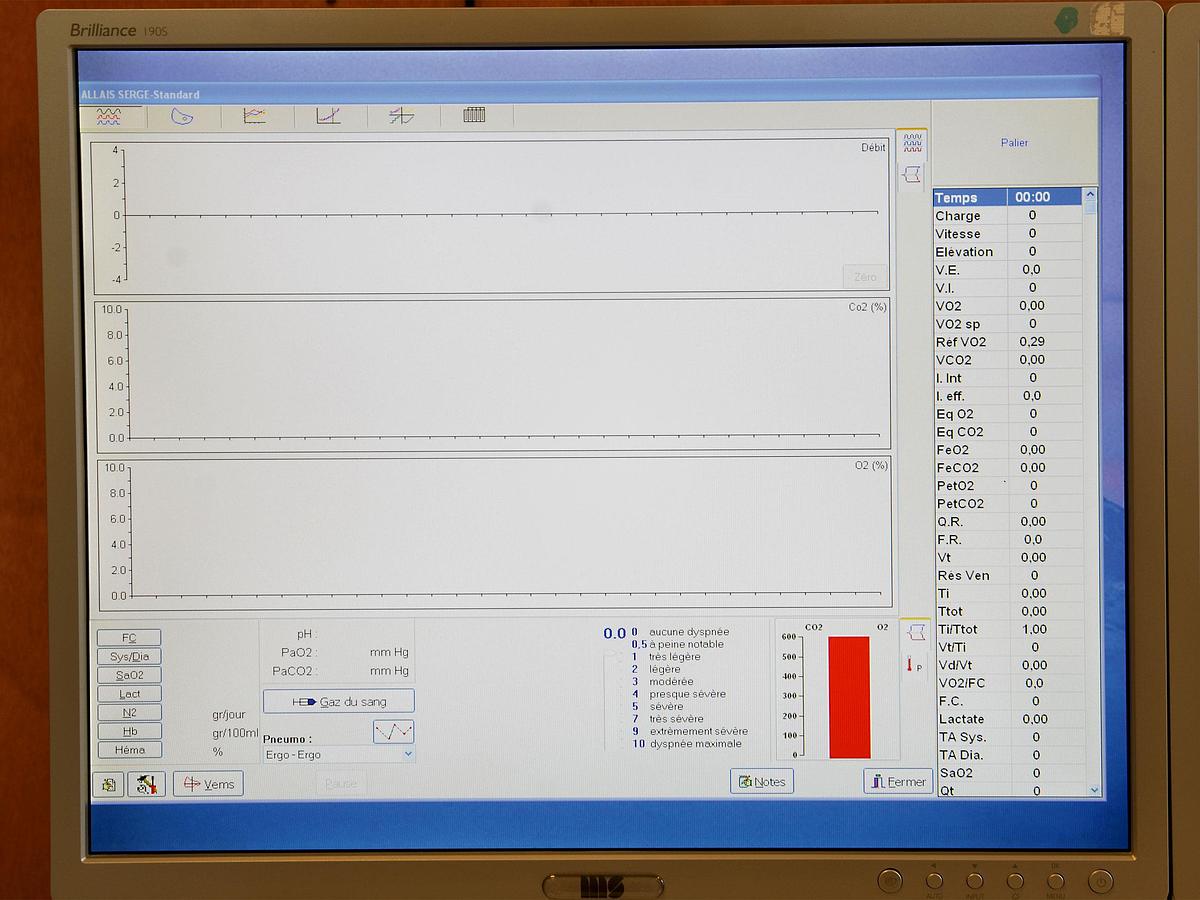Image resolution: width=1200 pixels, height=900 pixels.
Task: Select the waveform curves toolbar tab
Action: pos(109,116)
